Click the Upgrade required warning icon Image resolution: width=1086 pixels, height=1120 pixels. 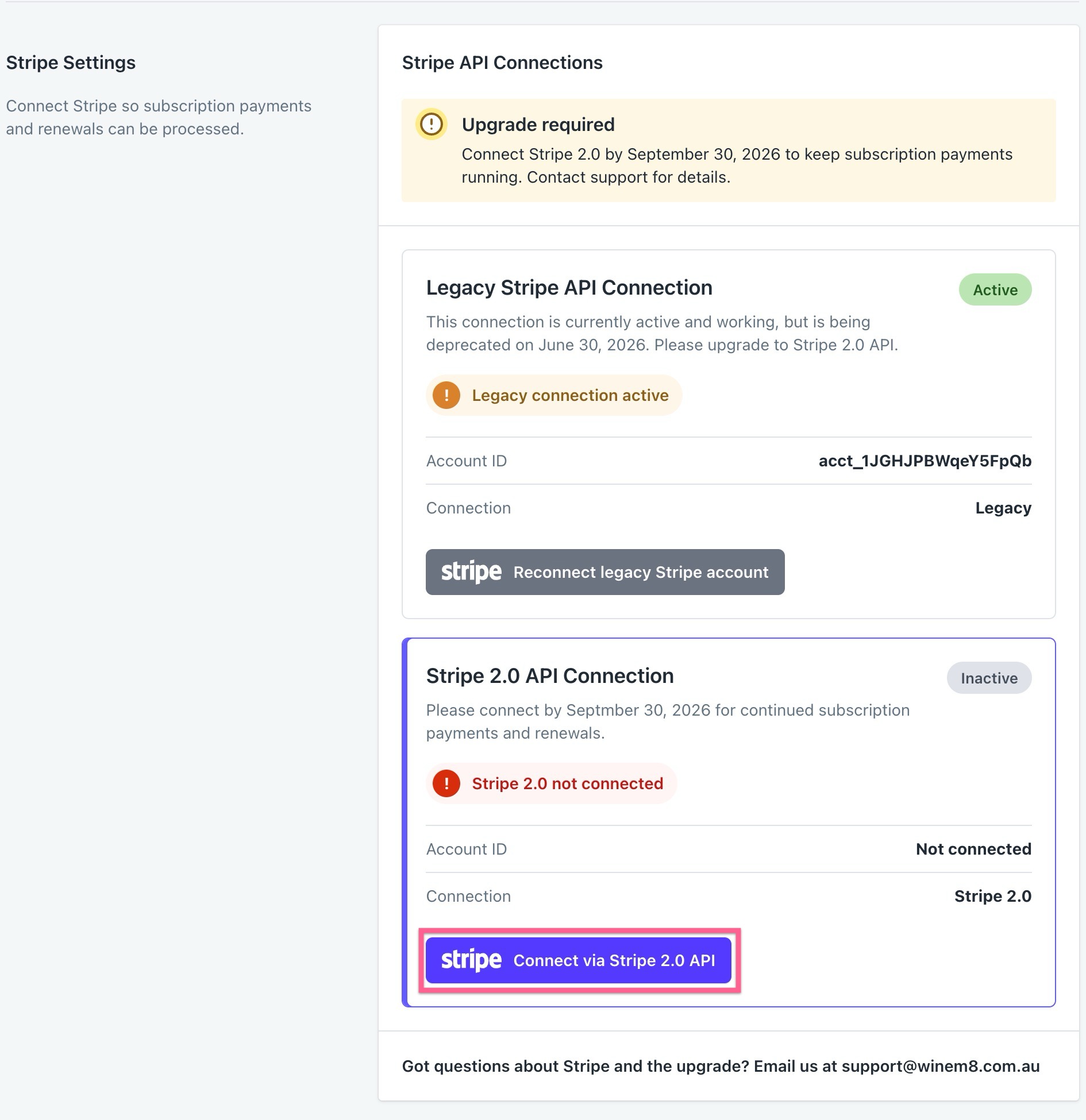coord(432,124)
